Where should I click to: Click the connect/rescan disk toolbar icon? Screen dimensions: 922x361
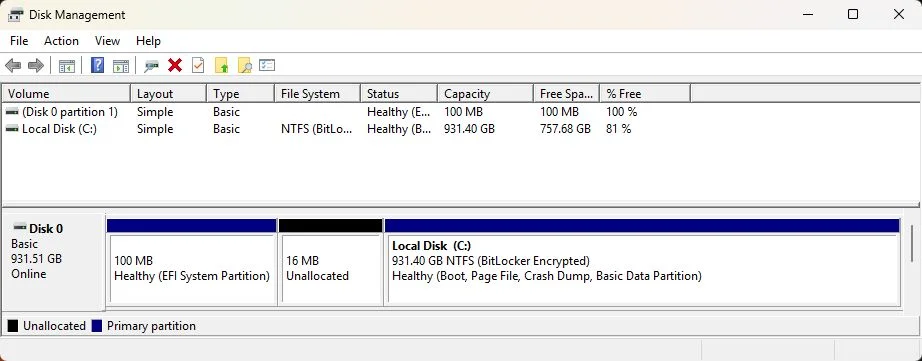click(152, 65)
